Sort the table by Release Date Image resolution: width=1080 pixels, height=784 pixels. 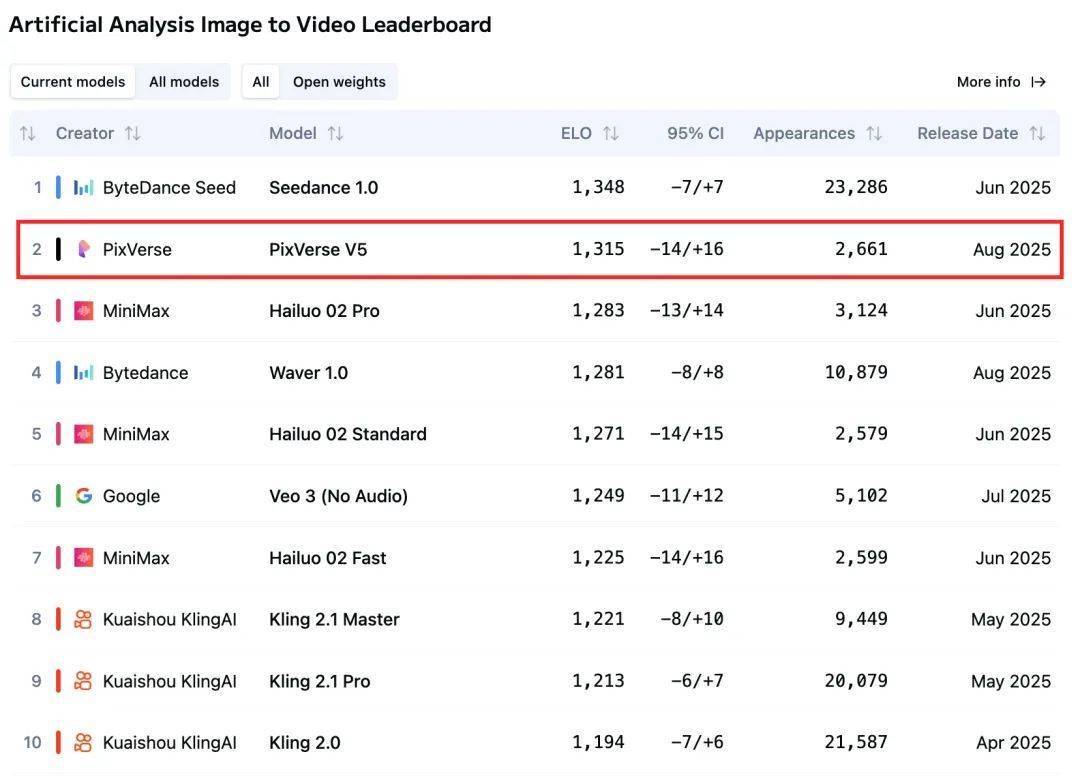[x=980, y=133]
